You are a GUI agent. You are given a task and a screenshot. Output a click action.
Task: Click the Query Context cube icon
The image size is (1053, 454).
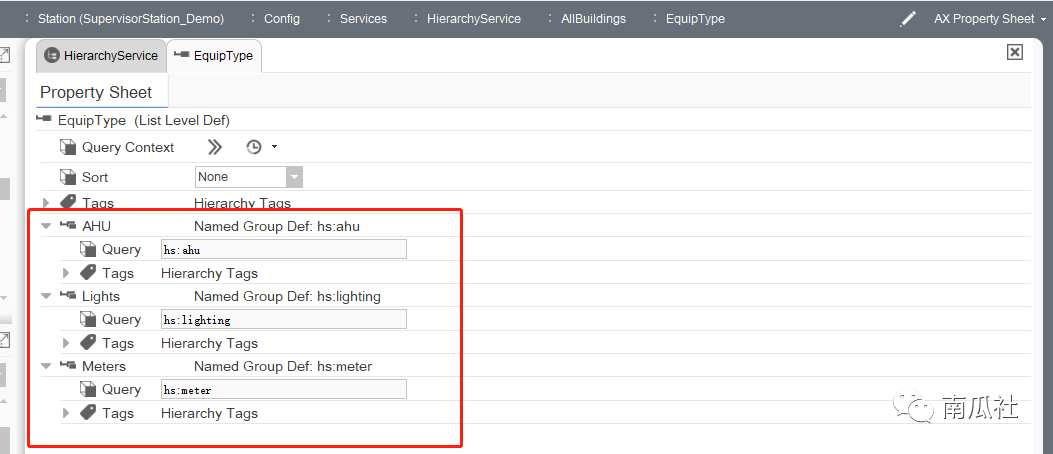click(x=68, y=147)
